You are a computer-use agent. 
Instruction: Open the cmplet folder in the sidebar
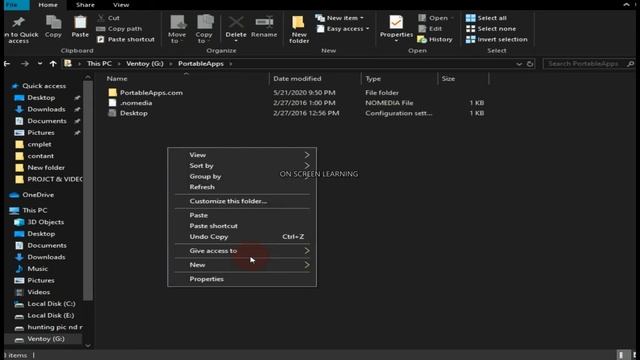tap(39, 144)
